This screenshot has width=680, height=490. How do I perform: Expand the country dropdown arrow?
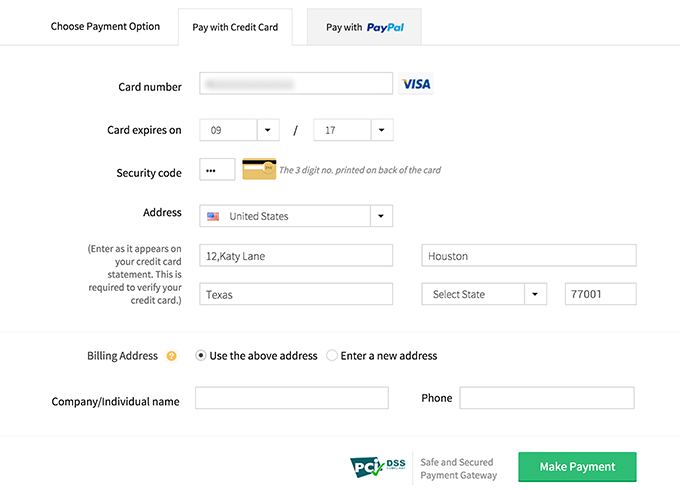point(381,216)
